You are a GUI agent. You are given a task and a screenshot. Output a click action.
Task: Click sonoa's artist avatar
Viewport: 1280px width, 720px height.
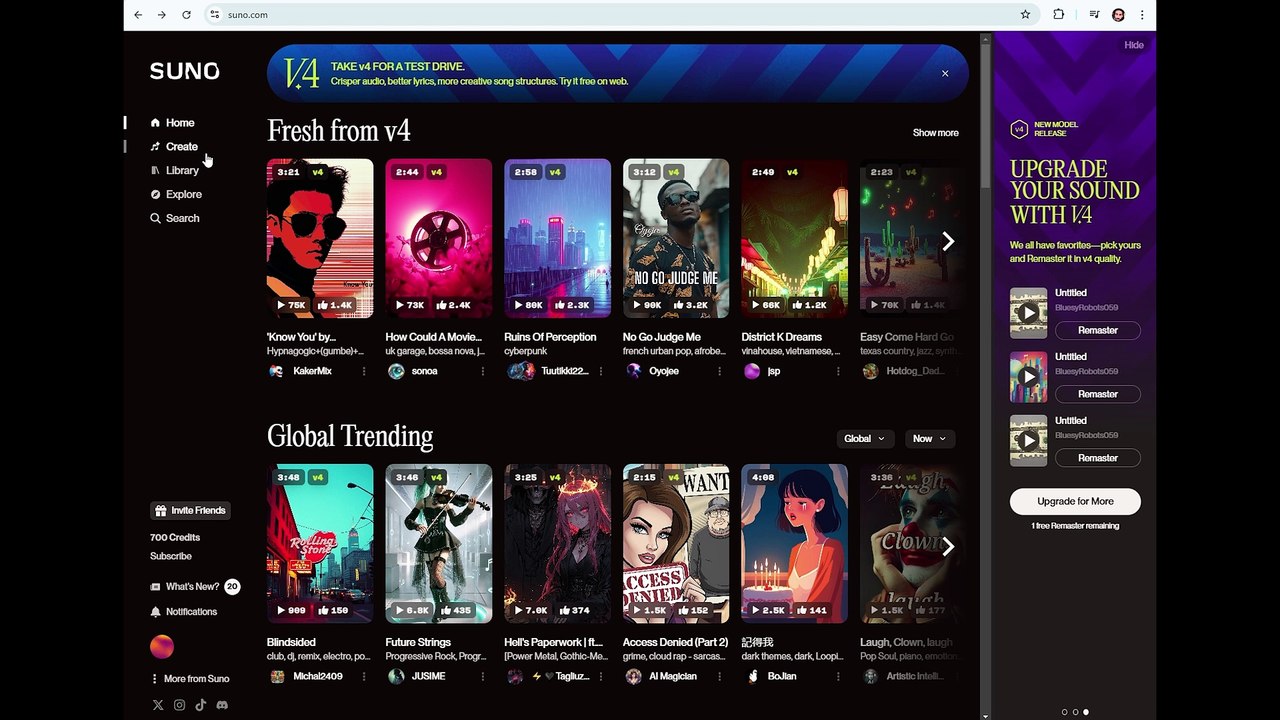pos(396,371)
